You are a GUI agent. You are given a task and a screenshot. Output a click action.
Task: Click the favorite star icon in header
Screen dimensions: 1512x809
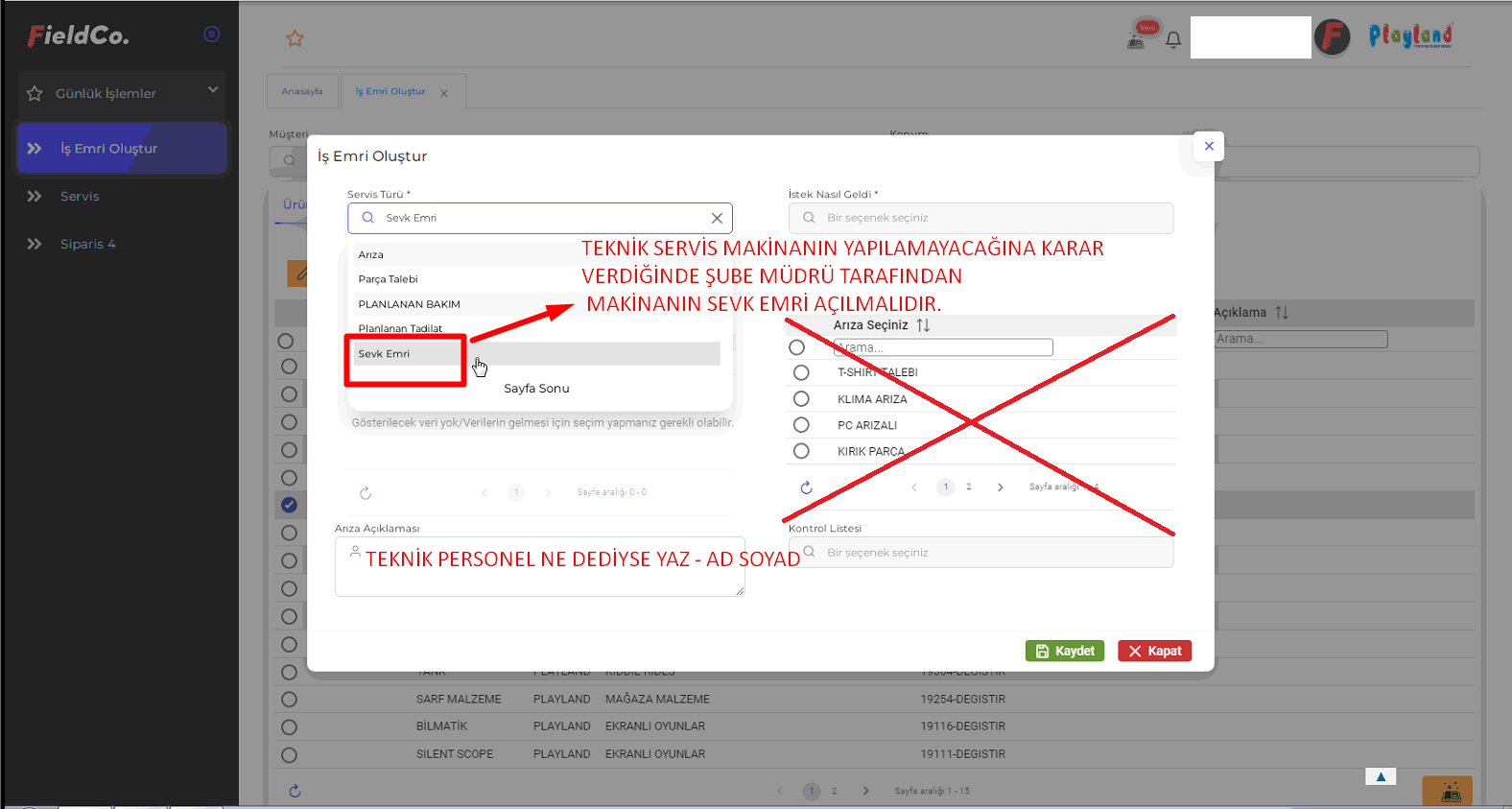click(x=295, y=38)
